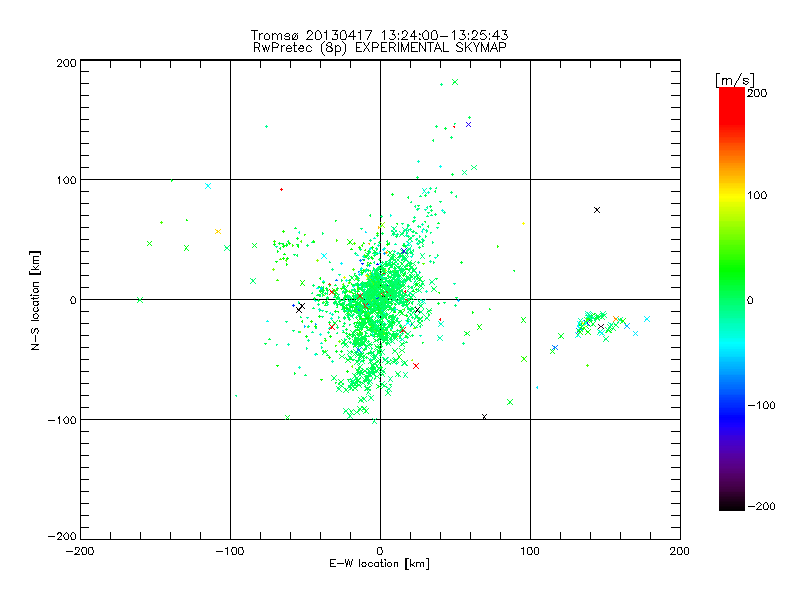Click the color bar's "-200" label
Image resolution: width=800 pixels, height=600 pixels.
point(761,506)
